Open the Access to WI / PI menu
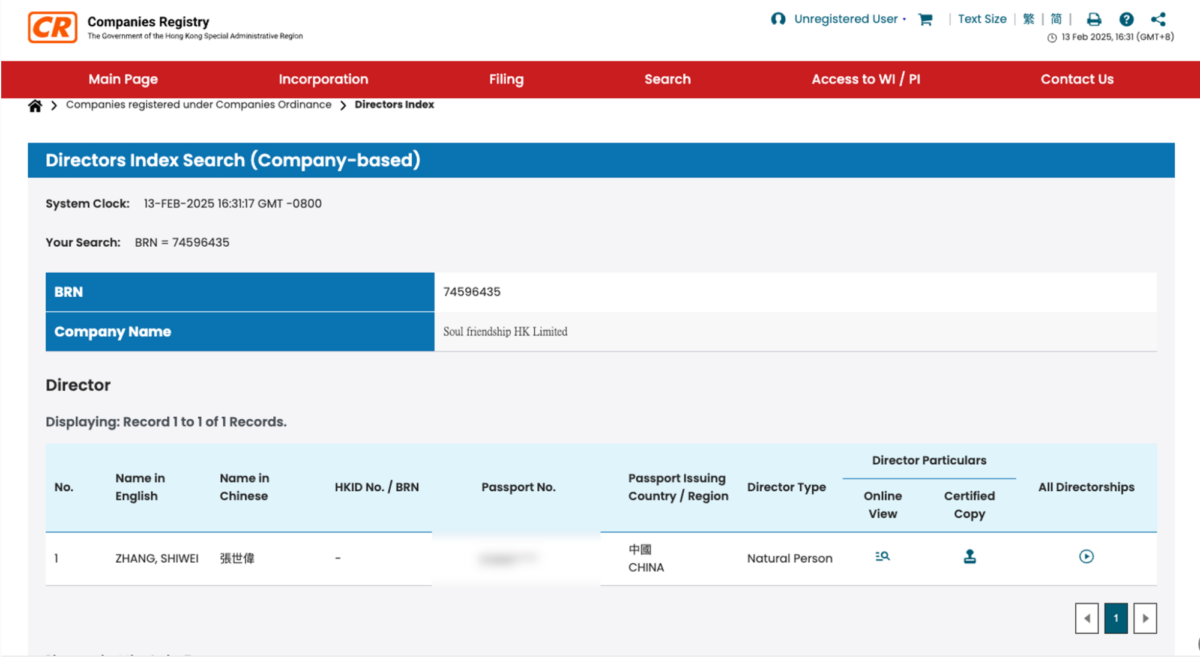The height and width of the screenshot is (657, 1200). (x=866, y=79)
